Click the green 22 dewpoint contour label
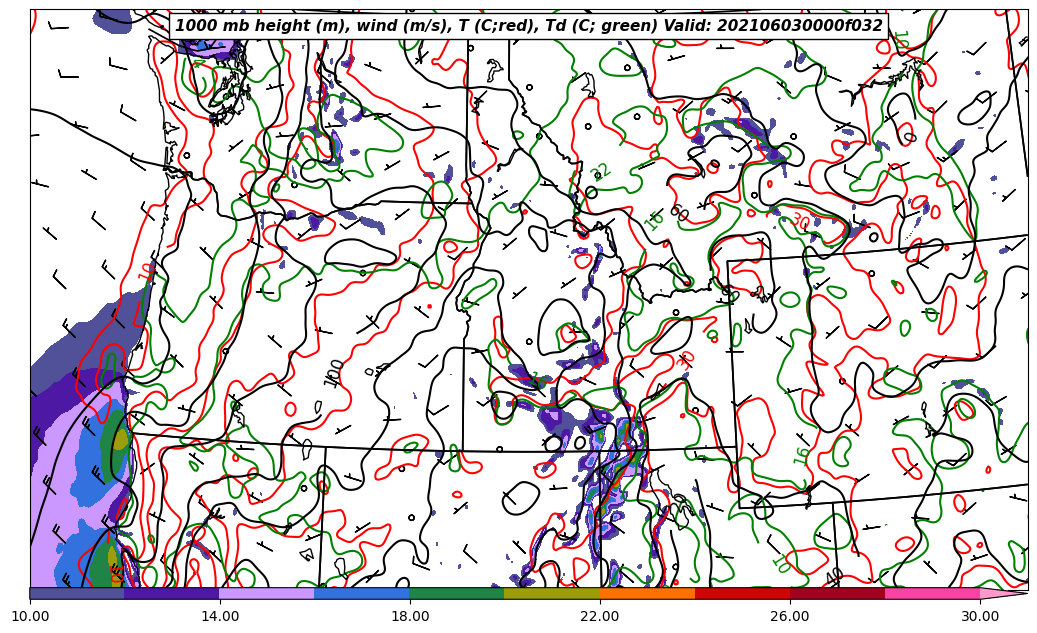This screenshot has width=1037, height=633. coord(601,172)
